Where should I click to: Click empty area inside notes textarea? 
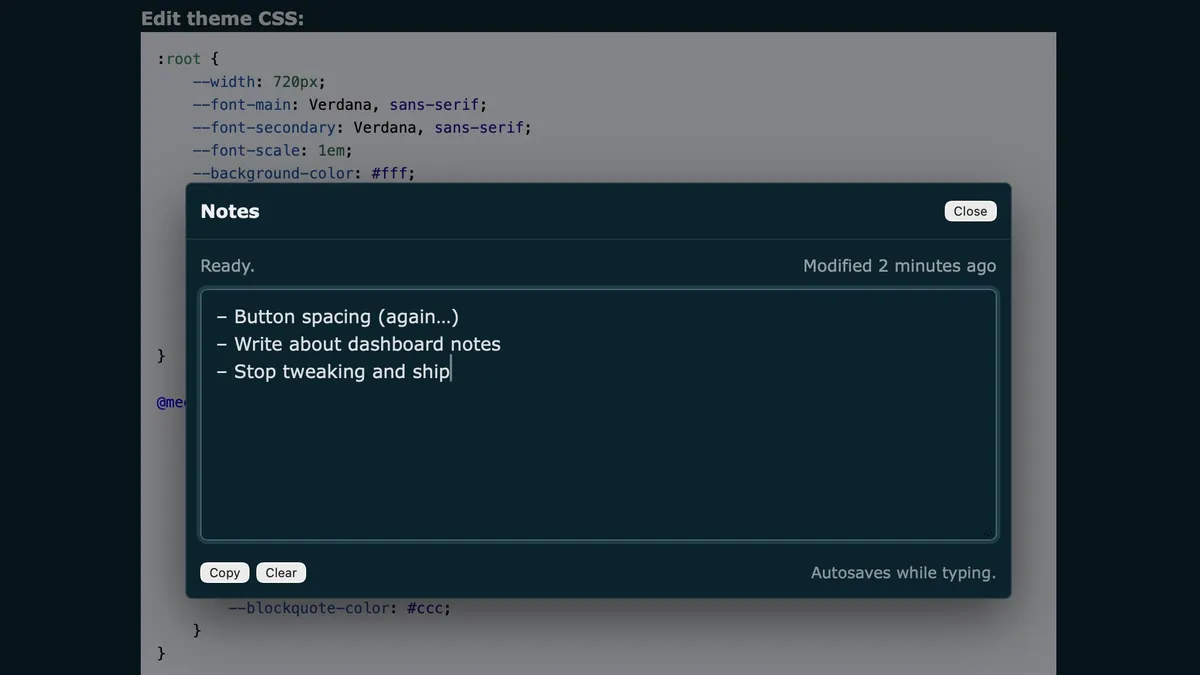pos(598,460)
